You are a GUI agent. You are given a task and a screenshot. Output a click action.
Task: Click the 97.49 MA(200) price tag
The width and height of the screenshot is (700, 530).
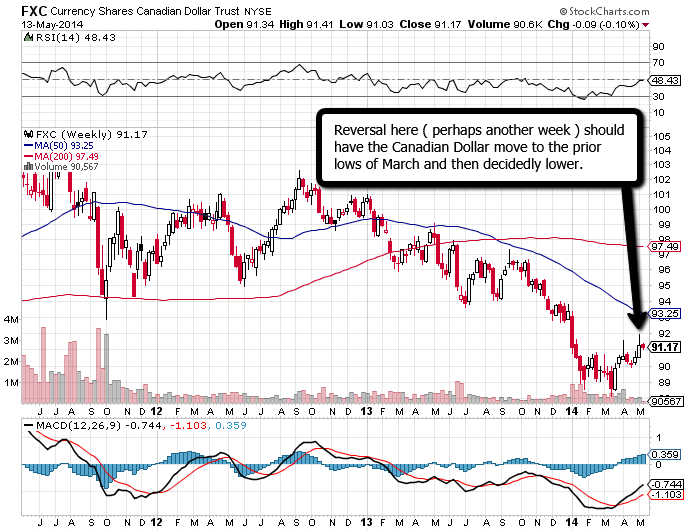665,246
